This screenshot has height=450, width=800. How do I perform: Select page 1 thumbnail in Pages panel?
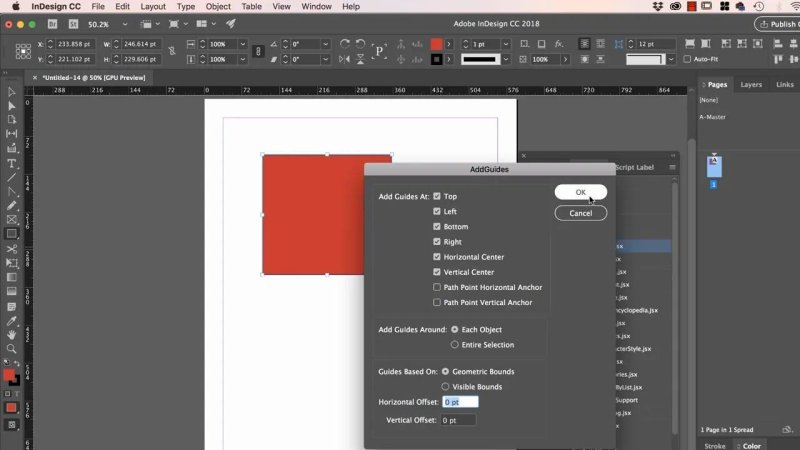coord(714,167)
